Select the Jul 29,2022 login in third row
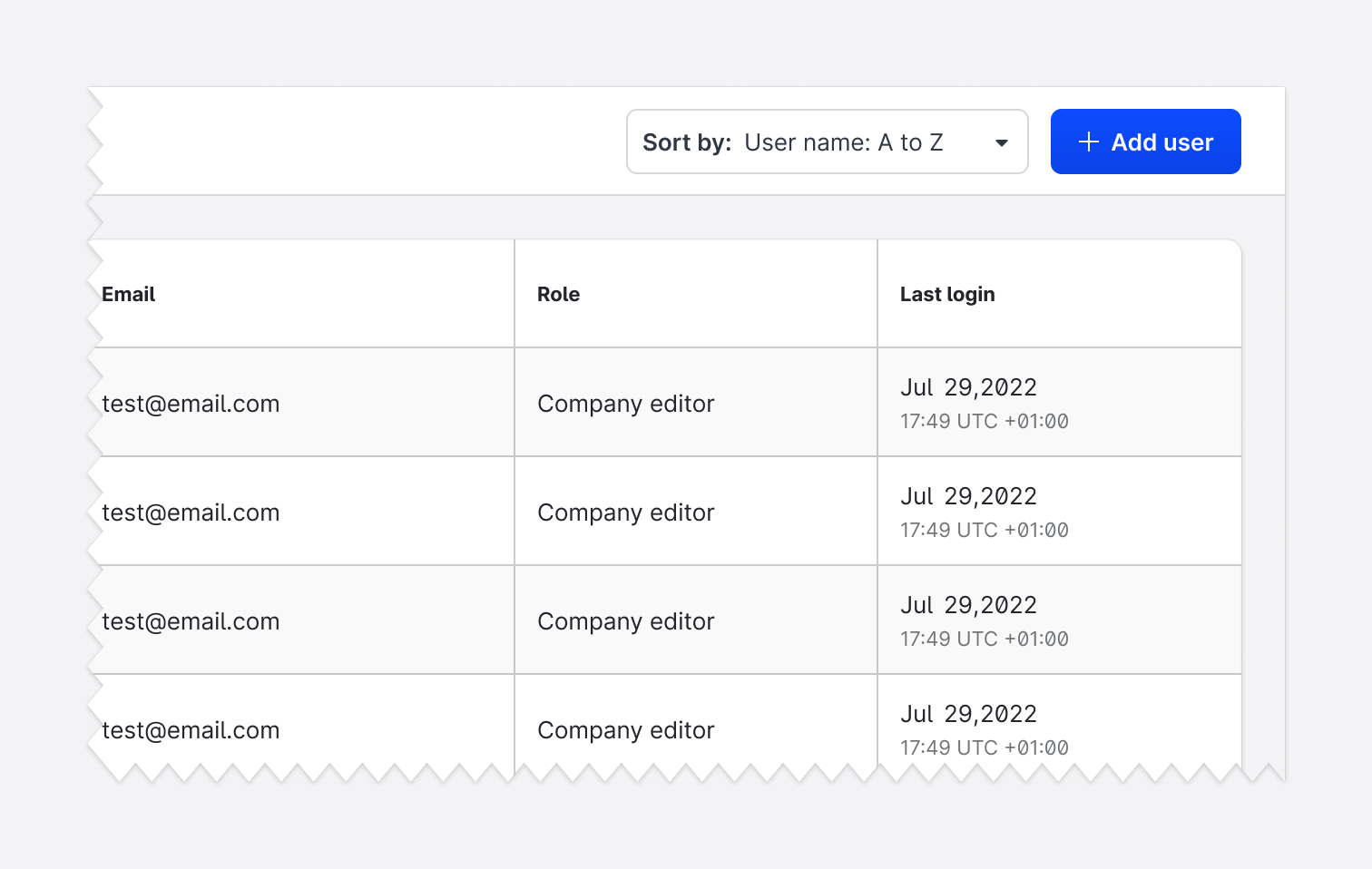This screenshot has height=869, width=1372. click(968, 605)
